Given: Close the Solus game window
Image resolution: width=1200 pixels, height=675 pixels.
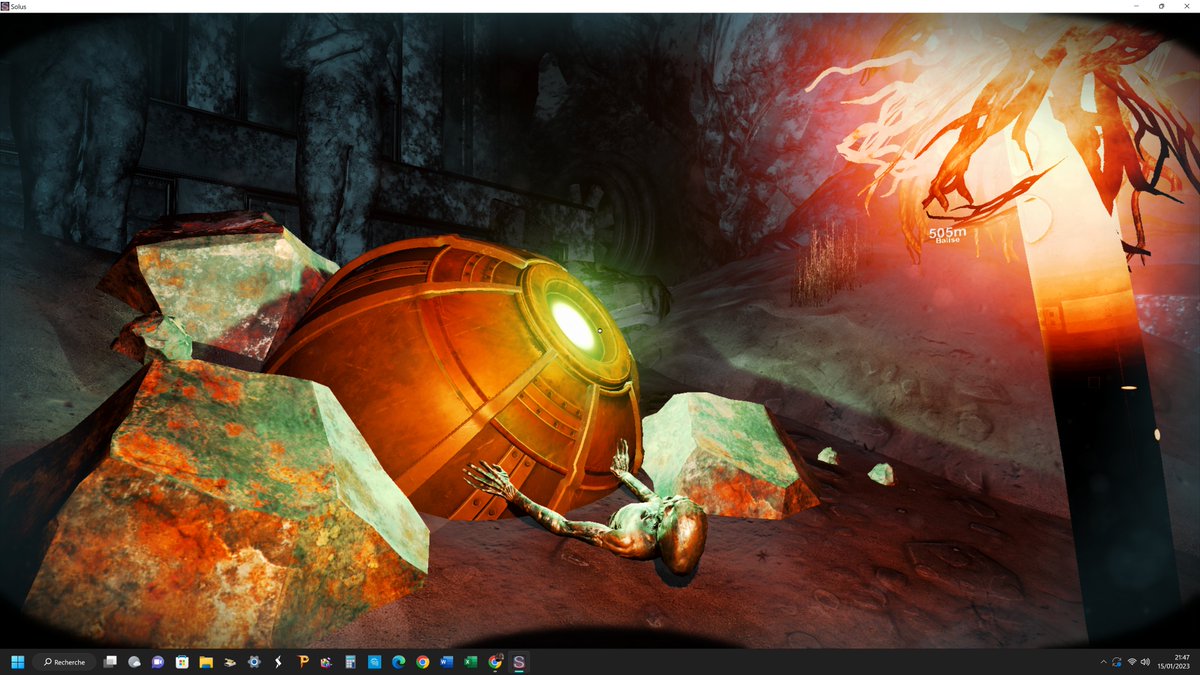Looking at the screenshot, I should coord(1185,6).
